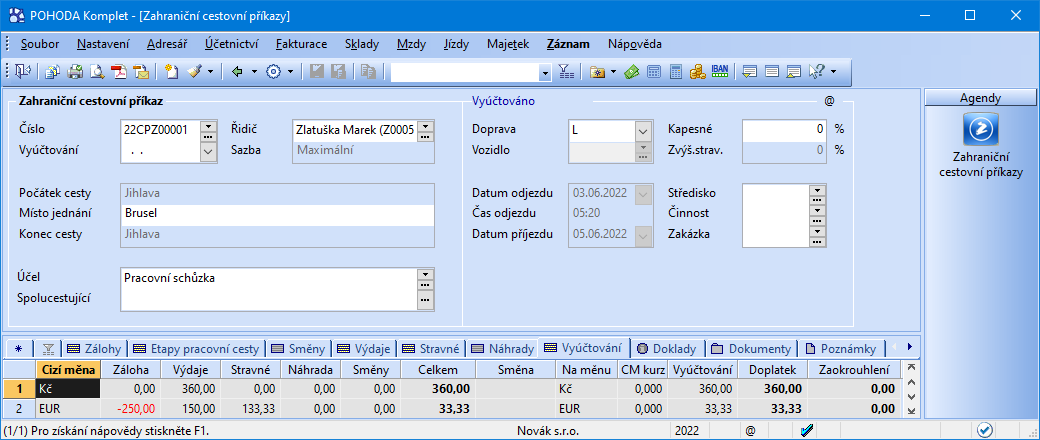This screenshot has width=1040, height=440.
Task: Open the Číslo field dropdown arrow
Action: point(208,126)
